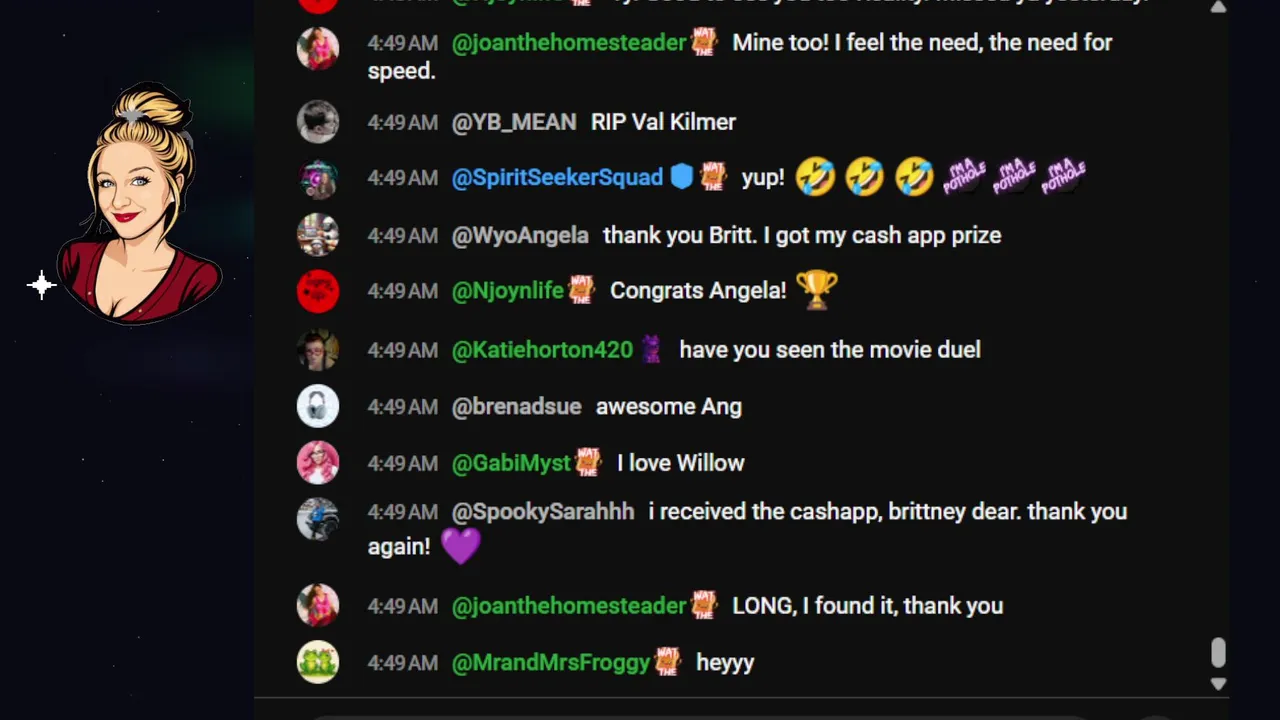
Task: Click the blonde cartoon streamer avatar
Action: (x=138, y=204)
